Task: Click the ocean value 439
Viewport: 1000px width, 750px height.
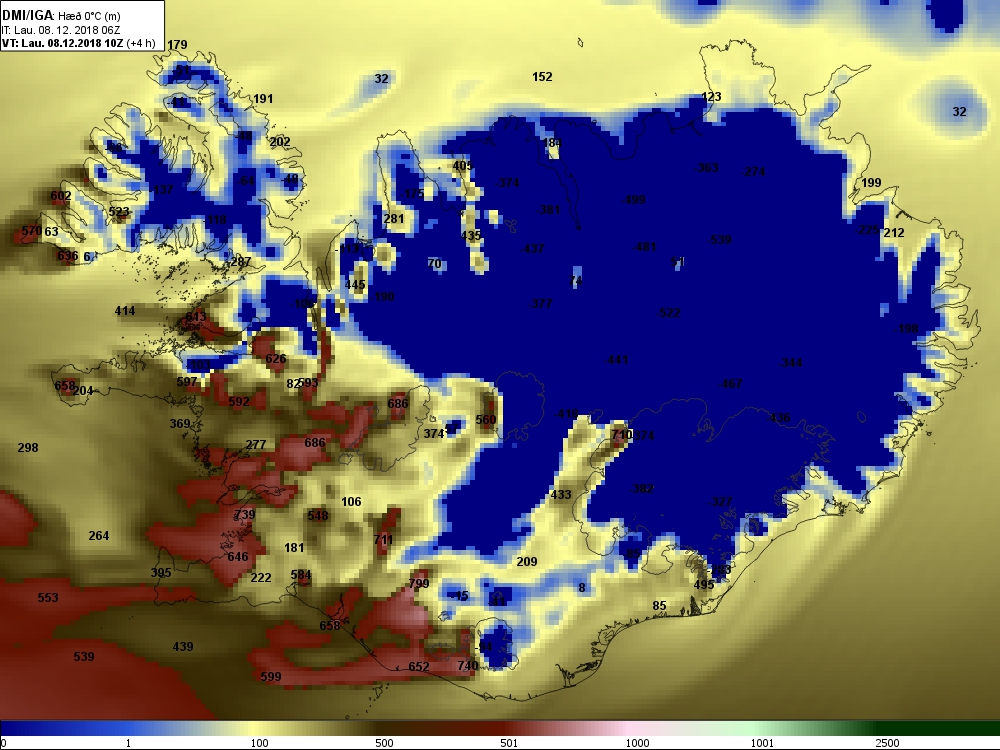Action: tap(182, 647)
